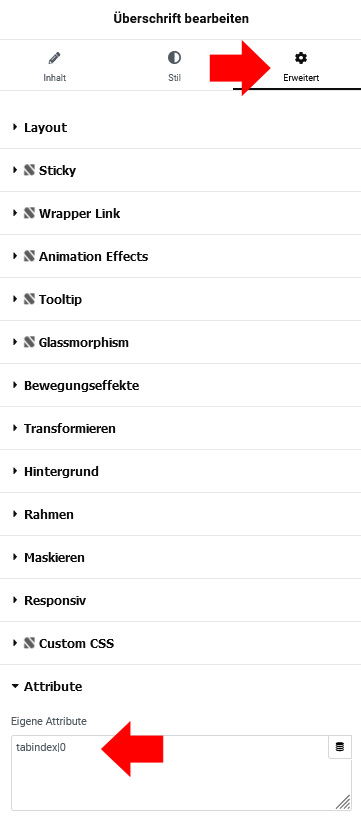Click the plugin icon beside Custom CSS
Screen dimensions: 361x817
coord(29,643)
